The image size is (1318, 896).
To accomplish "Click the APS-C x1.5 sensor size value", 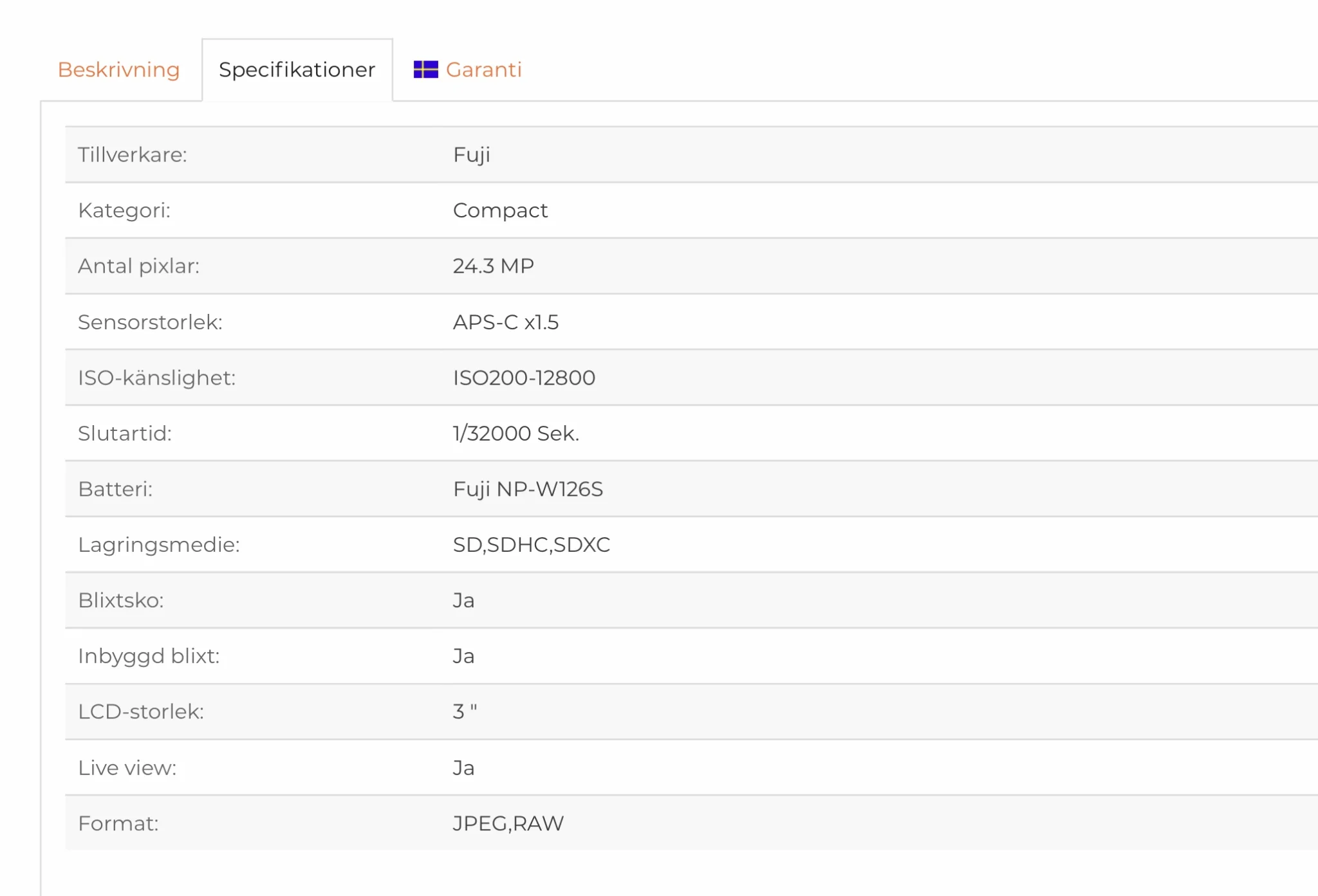I will 506,322.
